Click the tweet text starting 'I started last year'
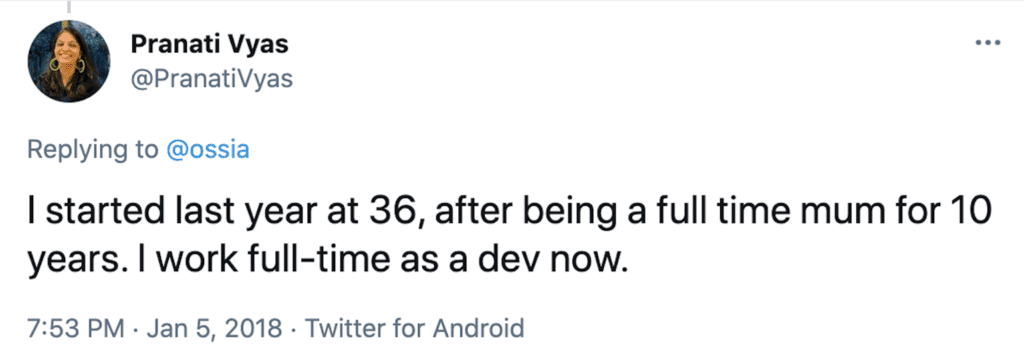The width and height of the screenshot is (1024, 363). [509, 237]
